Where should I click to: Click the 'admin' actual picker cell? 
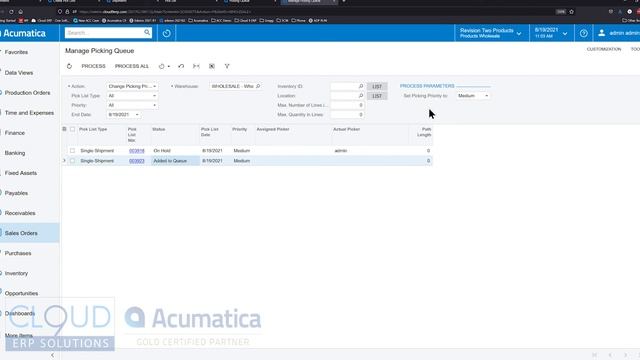[x=370, y=151]
